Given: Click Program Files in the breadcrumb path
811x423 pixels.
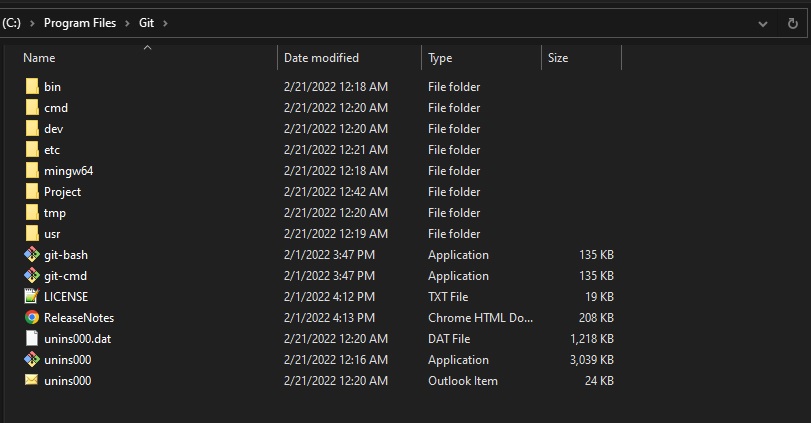Looking at the screenshot, I should (x=79, y=22).
